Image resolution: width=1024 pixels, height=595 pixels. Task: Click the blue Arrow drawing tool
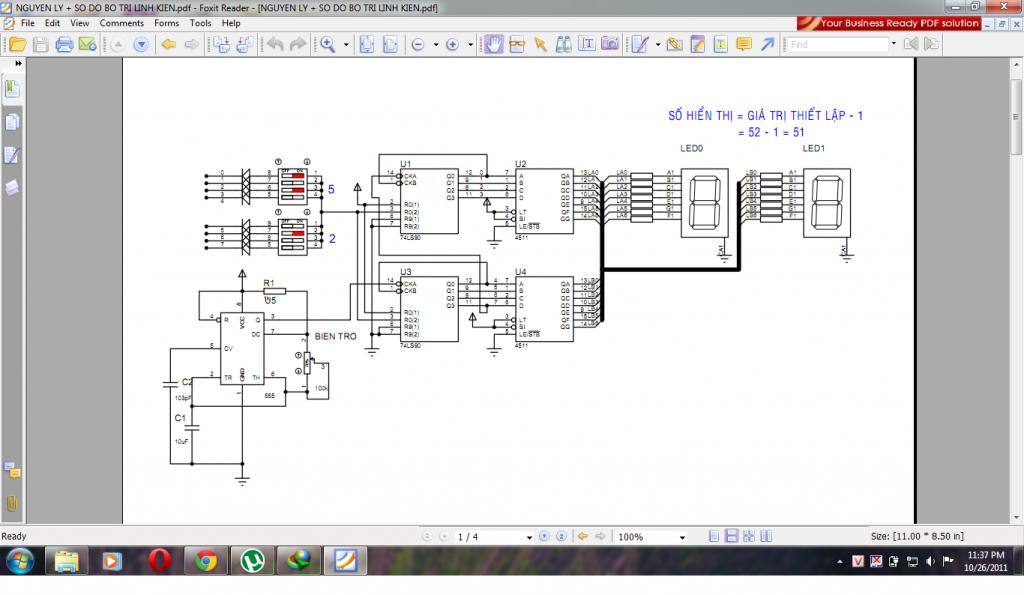click(x=767, y=44)
